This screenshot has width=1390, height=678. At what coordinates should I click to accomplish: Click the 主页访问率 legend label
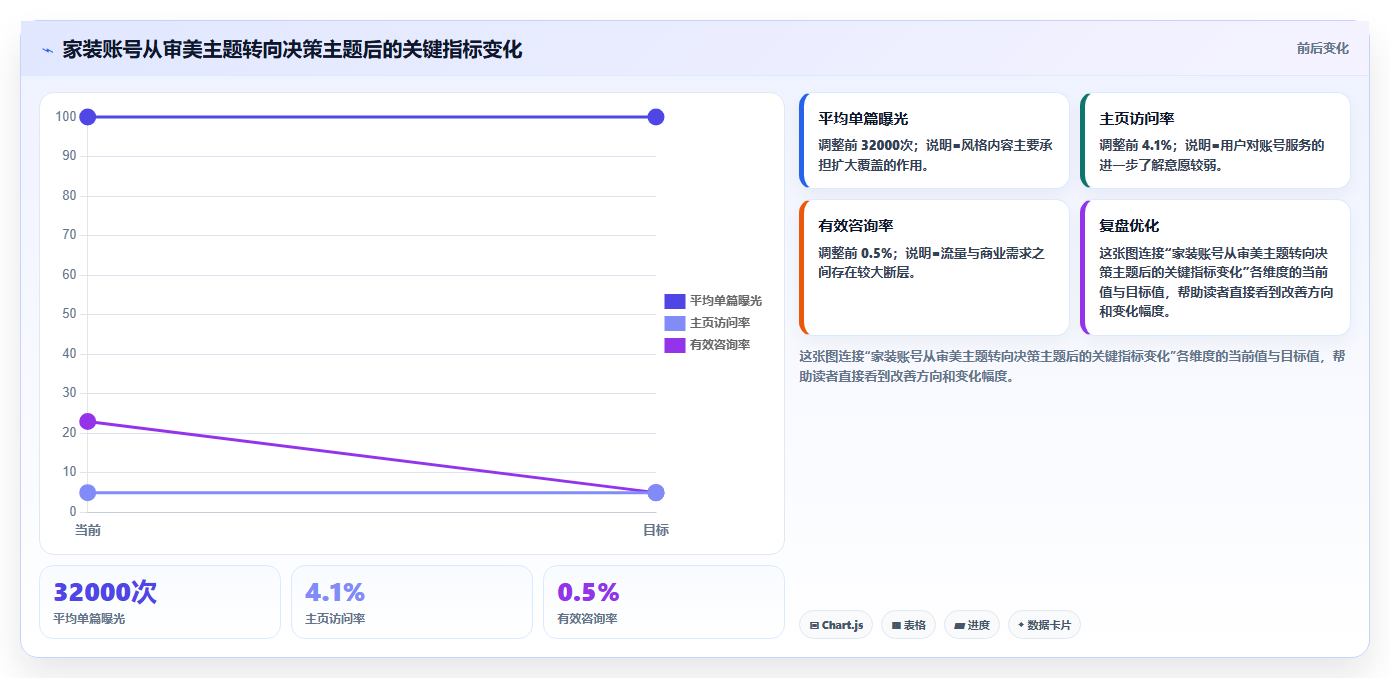tap(720, 323)
